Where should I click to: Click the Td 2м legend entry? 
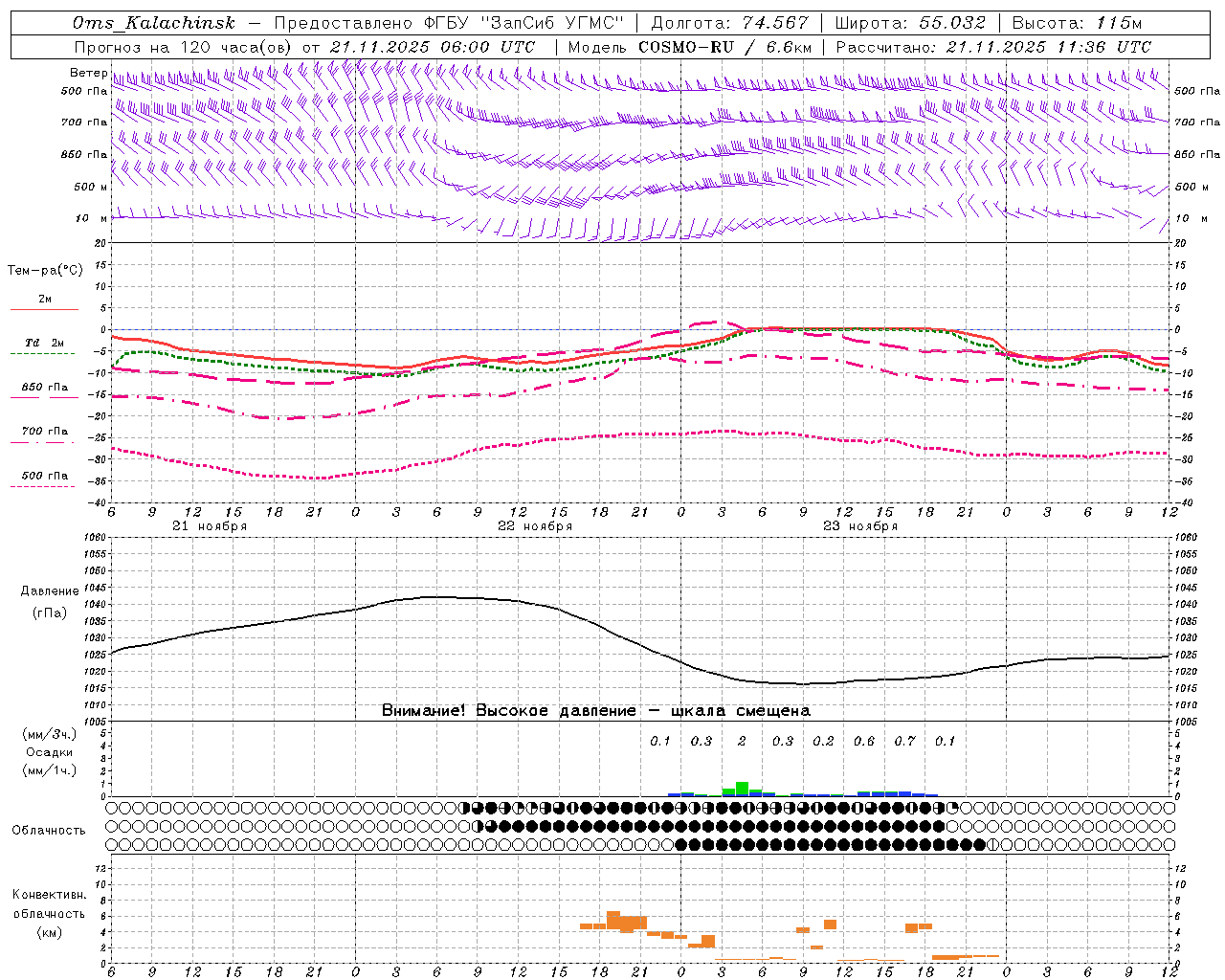pos(45,343)
